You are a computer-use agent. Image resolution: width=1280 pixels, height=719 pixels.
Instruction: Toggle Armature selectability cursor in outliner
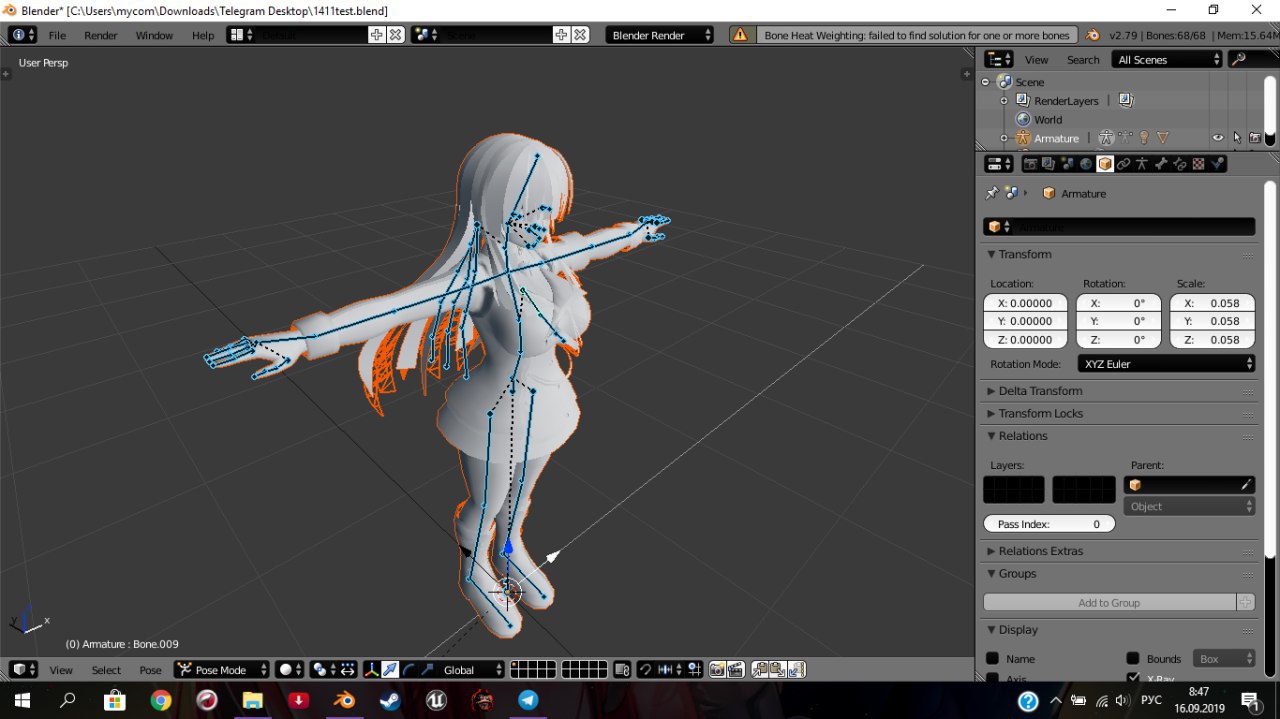tap(1237, 138)
